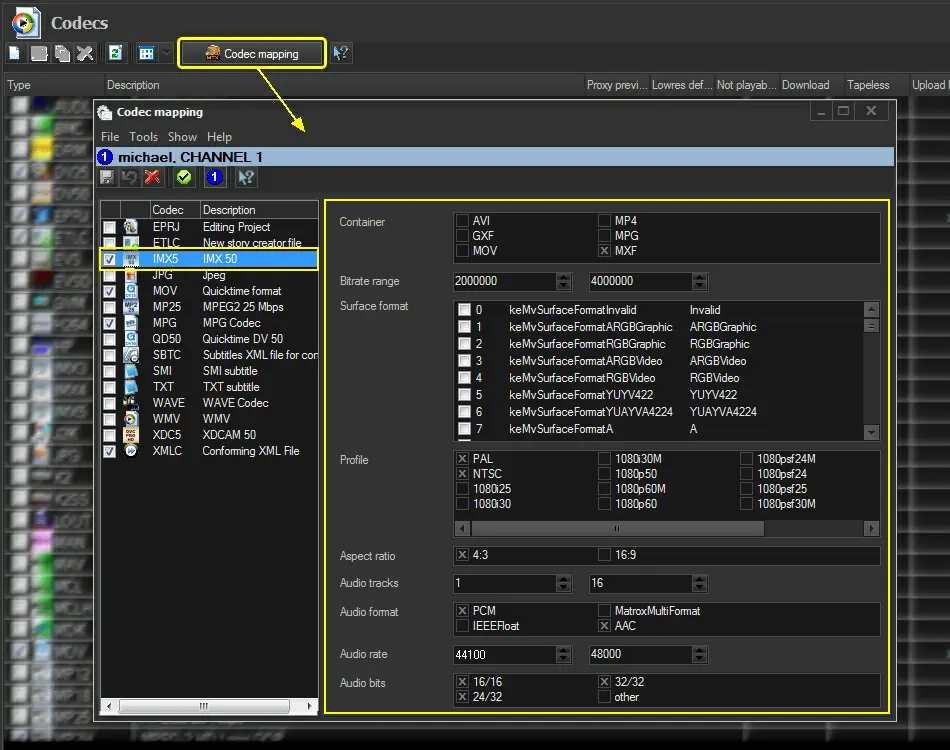Click the green checkmark validate icon
The height and width of the screenshot is (750, 950).
point(183,177)
